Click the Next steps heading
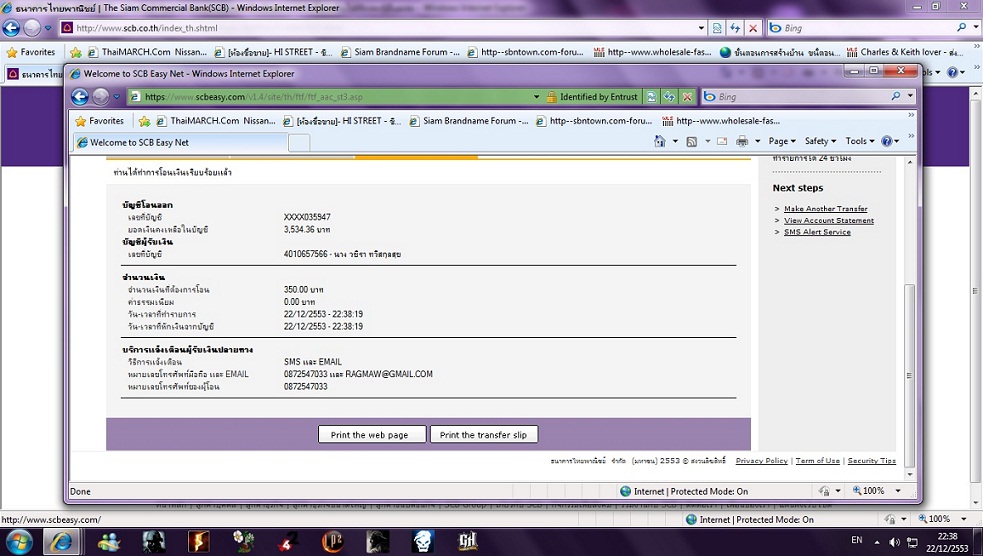 pyautogui.click(x=797, y=188)
